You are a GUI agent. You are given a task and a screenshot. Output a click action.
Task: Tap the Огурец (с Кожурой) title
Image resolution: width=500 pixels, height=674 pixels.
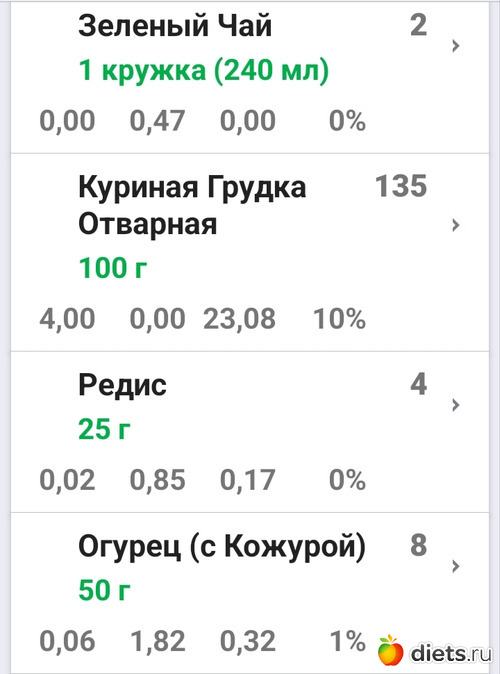click(222, 547)
